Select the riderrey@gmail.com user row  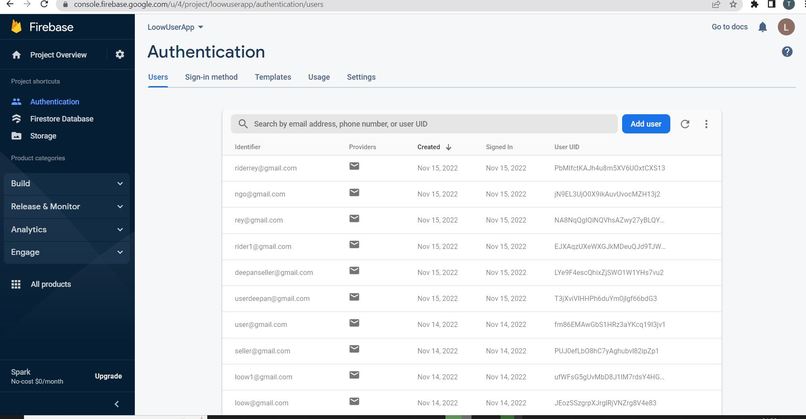point(471,168)
